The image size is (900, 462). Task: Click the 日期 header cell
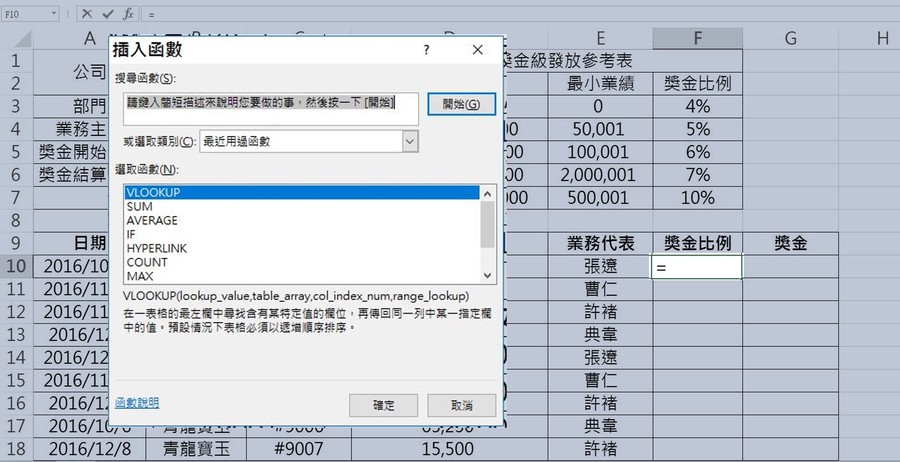(72, 244)
